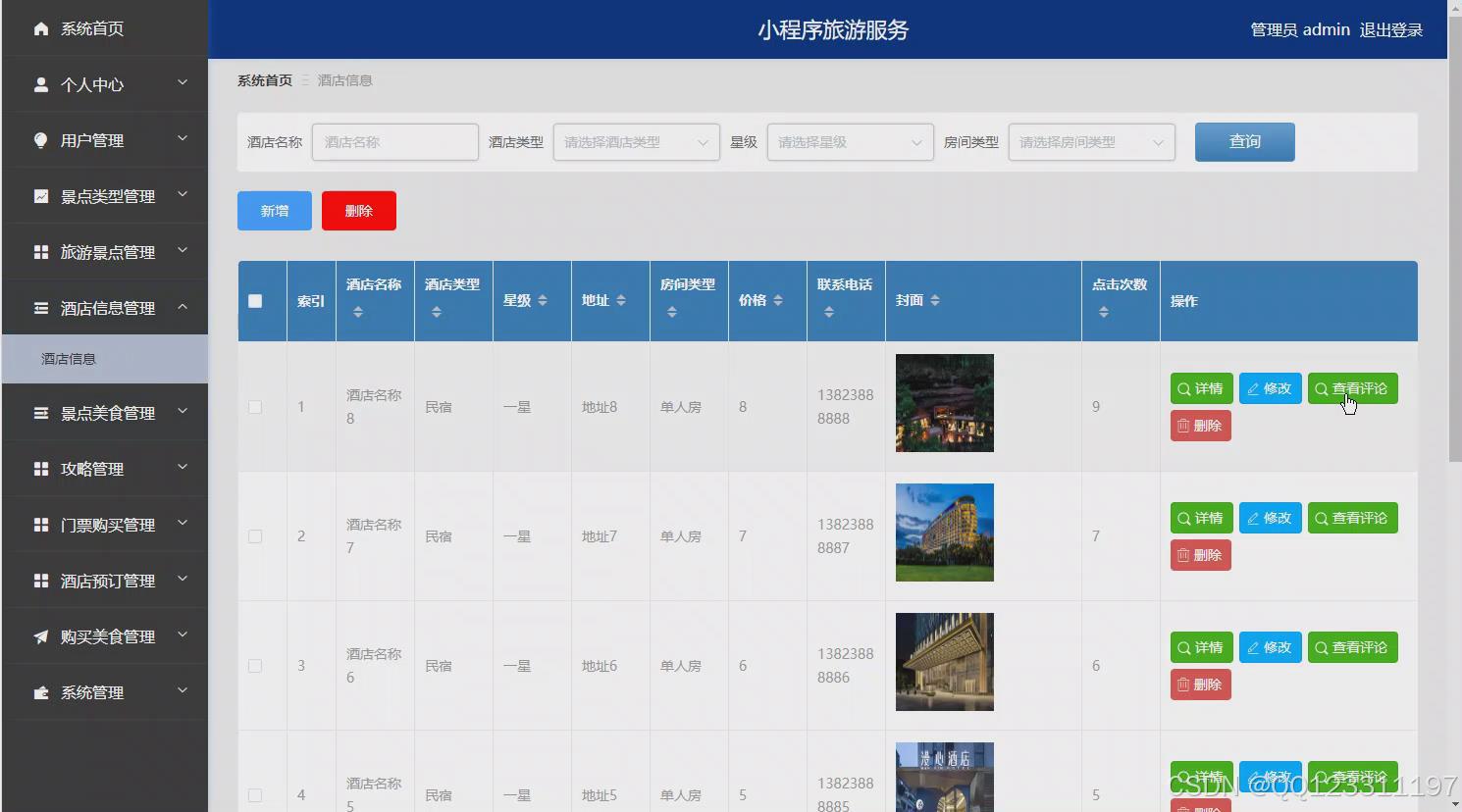This screenshot has height=812, width=1462.
Task: Expand 个人中心 menu chevron
Action: [x=183, y=83]
